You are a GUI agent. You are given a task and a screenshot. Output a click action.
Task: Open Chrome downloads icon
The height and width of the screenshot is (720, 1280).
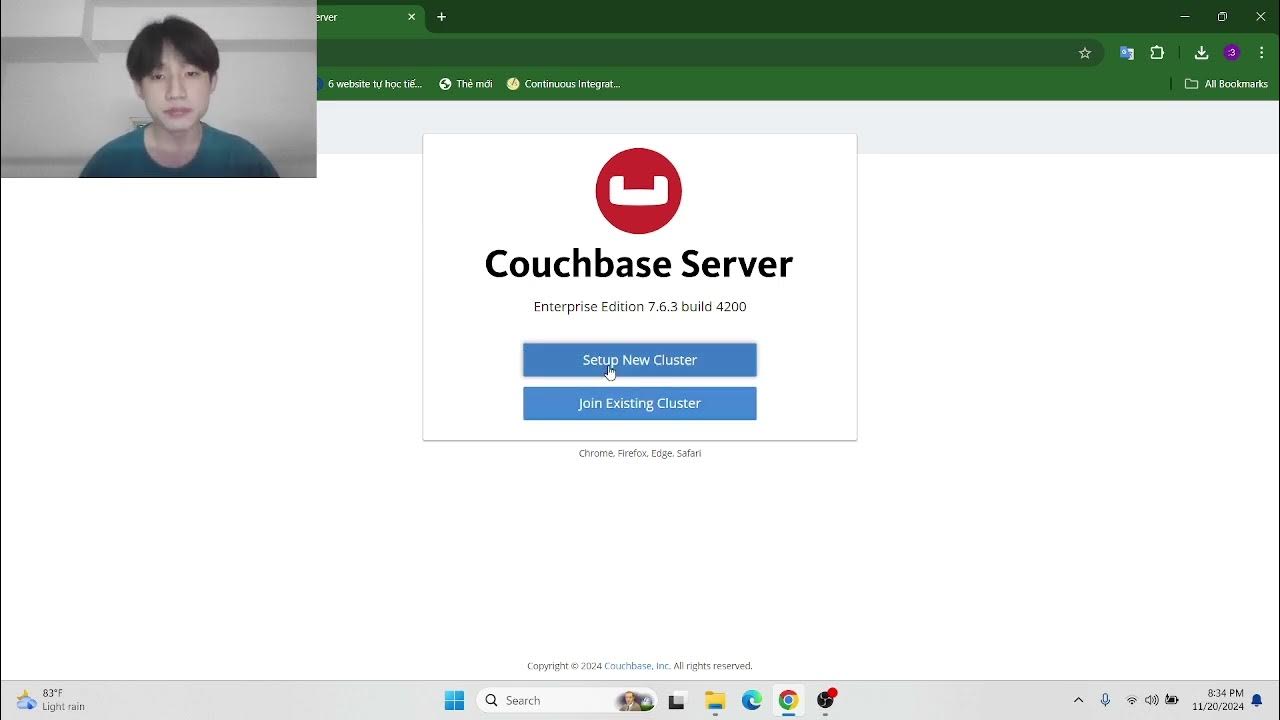1201,53
